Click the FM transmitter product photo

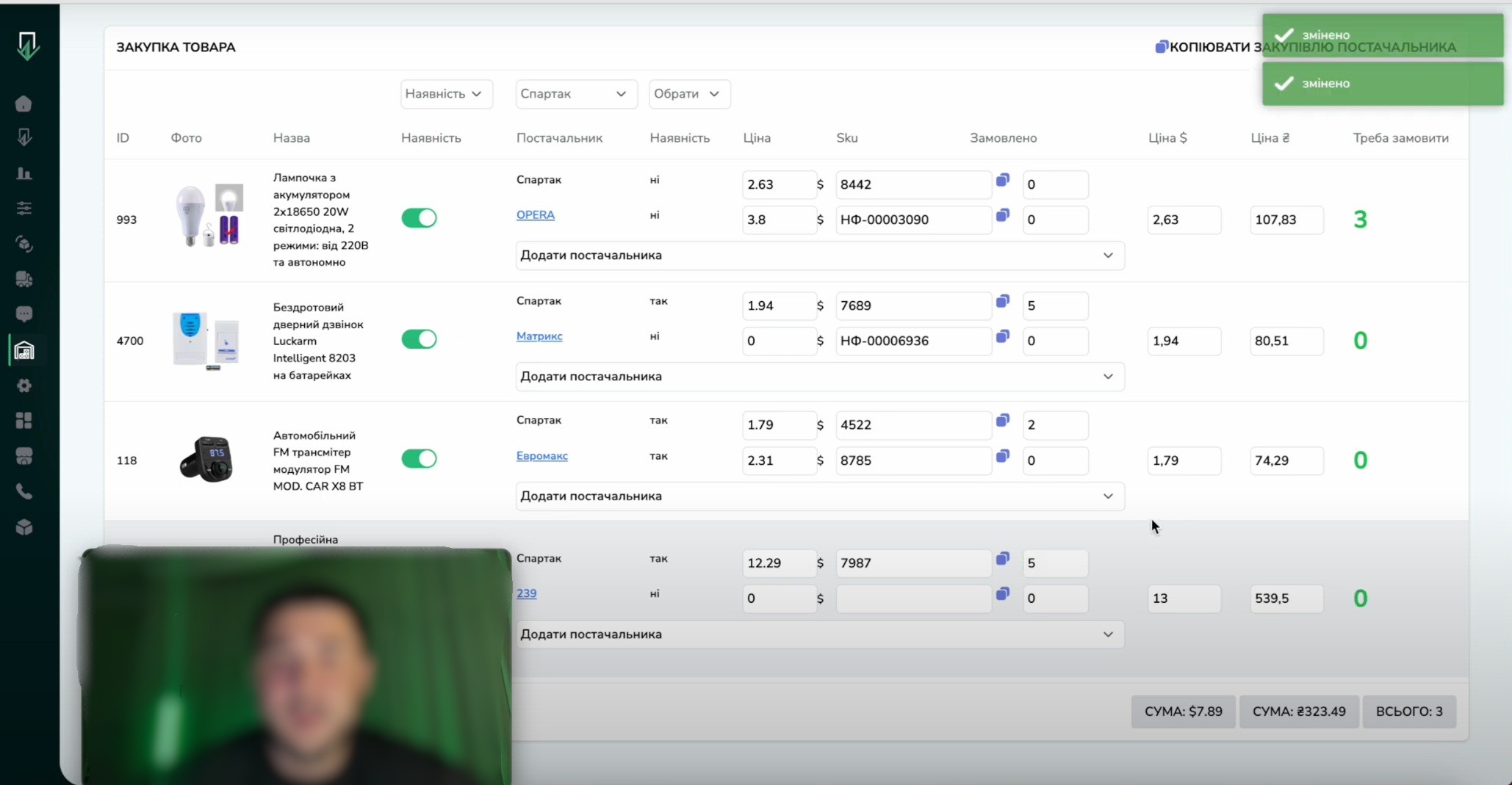206,460
